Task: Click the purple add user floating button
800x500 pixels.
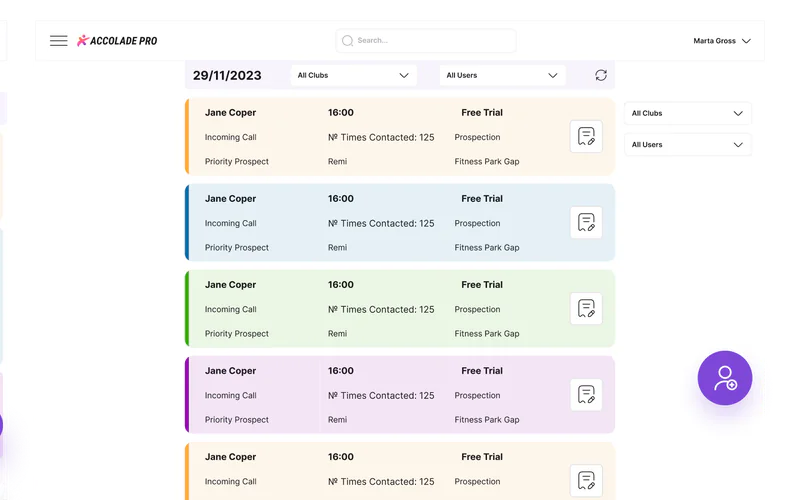Action: click(724, 378)
